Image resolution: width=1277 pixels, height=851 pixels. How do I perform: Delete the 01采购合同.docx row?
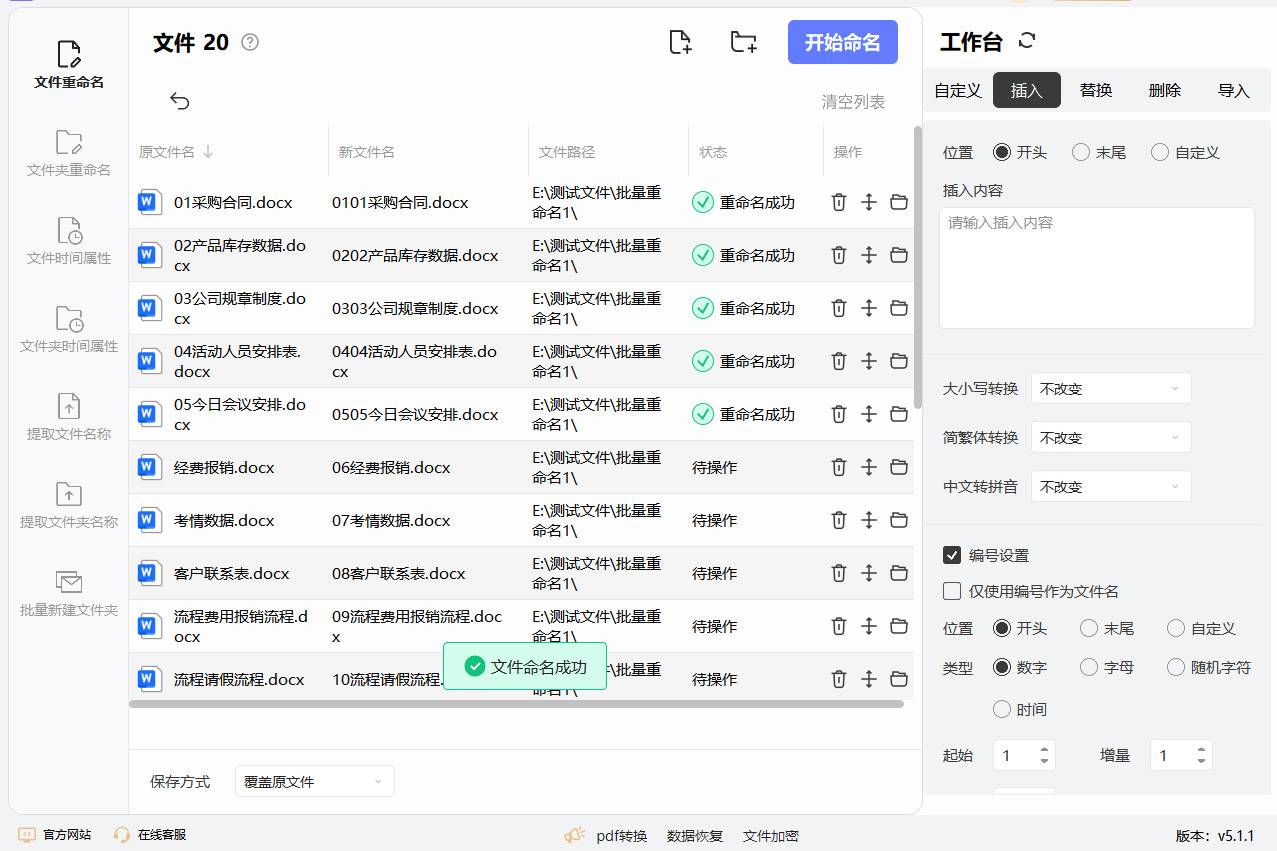pos(839,202)
